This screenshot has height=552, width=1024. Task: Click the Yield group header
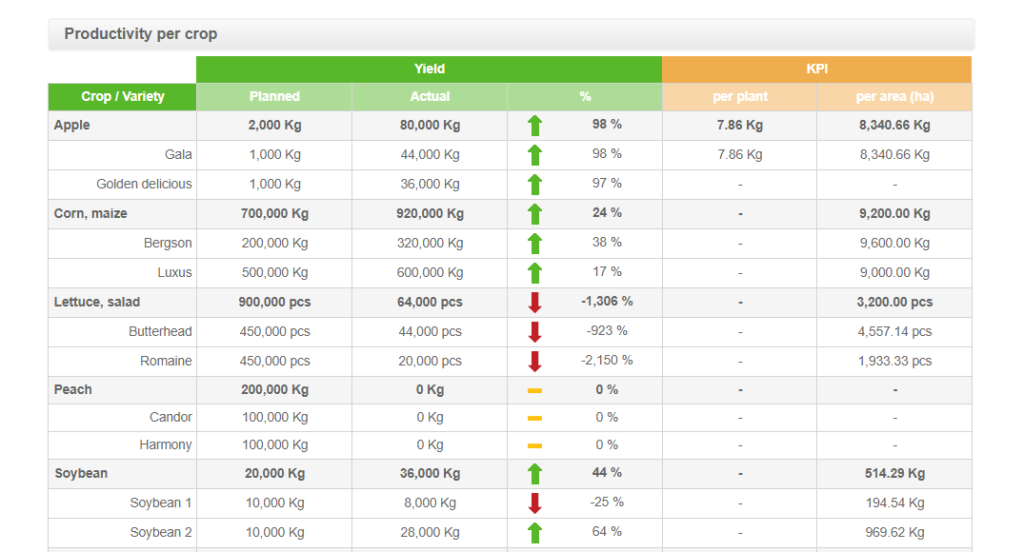pos(430,69)
